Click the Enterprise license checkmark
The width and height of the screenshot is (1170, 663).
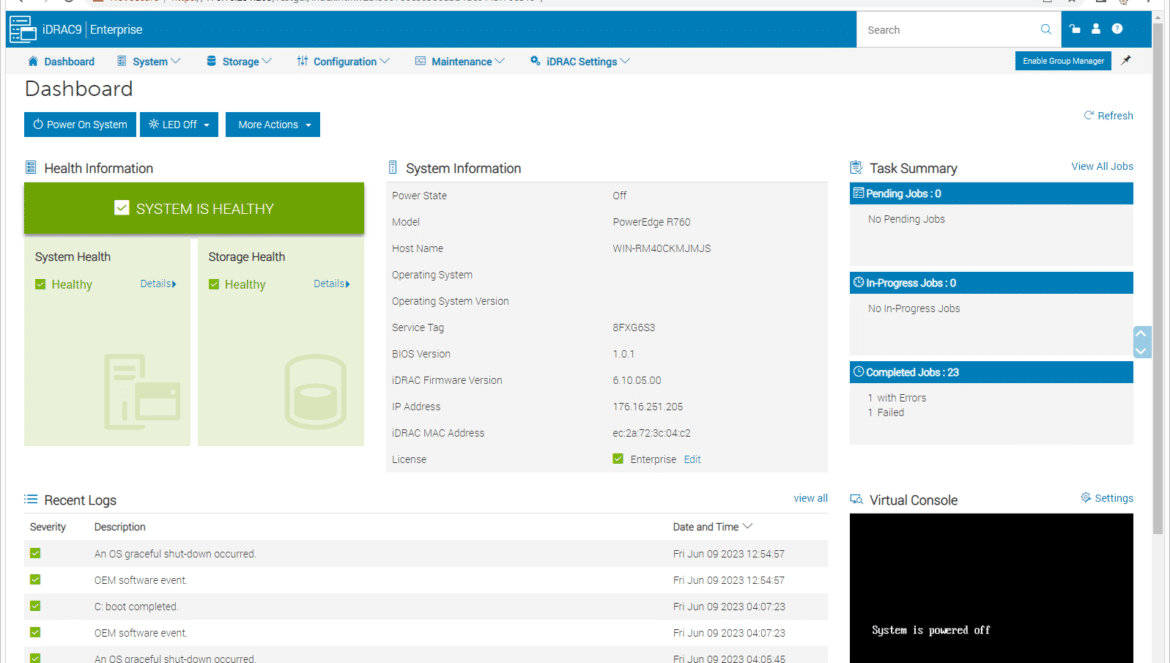tap(618, 459)
